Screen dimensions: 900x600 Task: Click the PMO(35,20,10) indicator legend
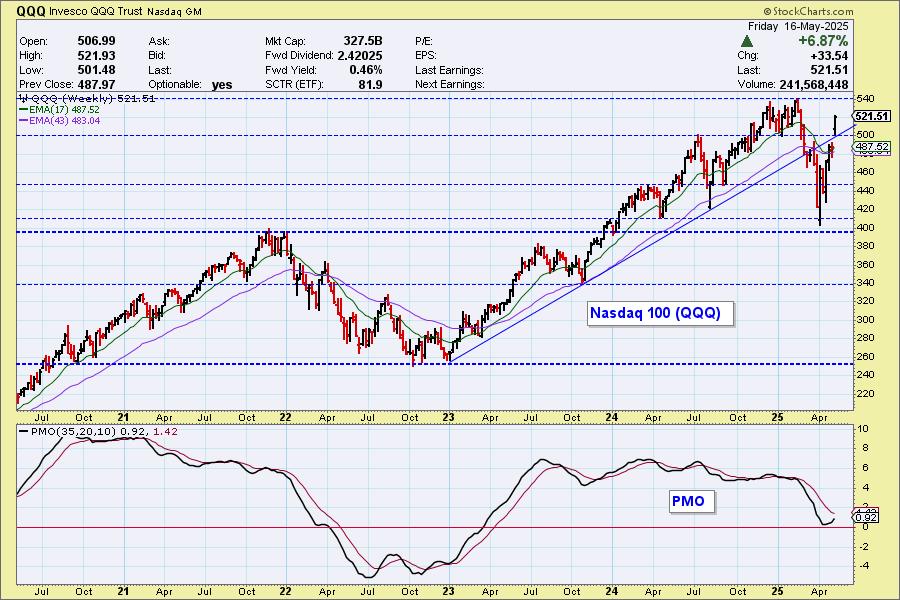point(98,432)
